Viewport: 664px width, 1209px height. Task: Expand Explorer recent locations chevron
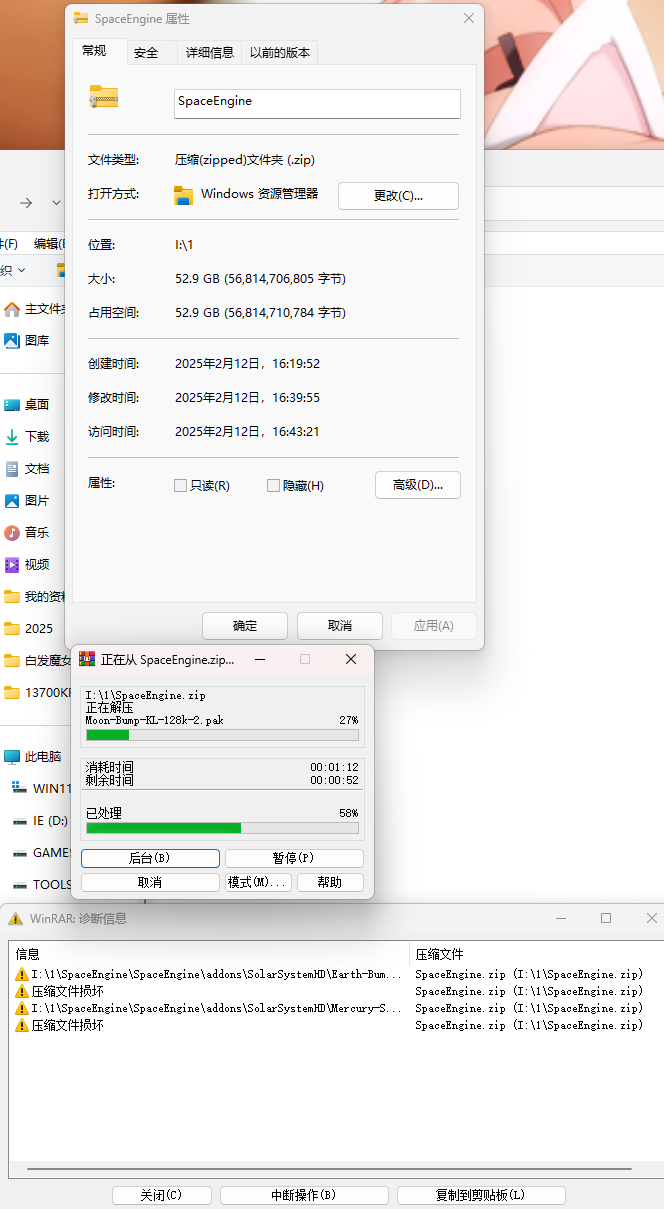click(56, 203)
